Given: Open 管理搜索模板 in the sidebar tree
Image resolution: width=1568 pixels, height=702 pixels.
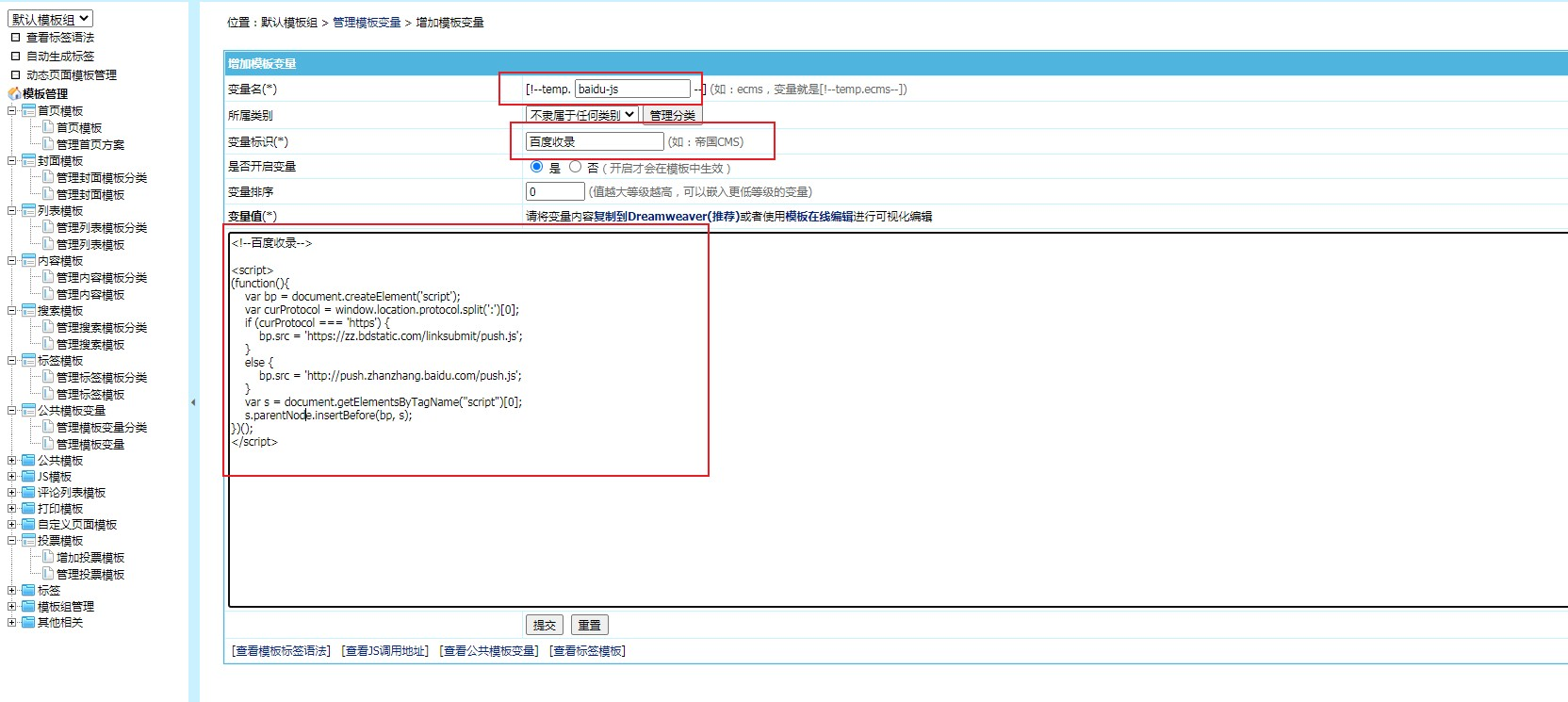Looking at the screenshot, I should coord(90,344).
